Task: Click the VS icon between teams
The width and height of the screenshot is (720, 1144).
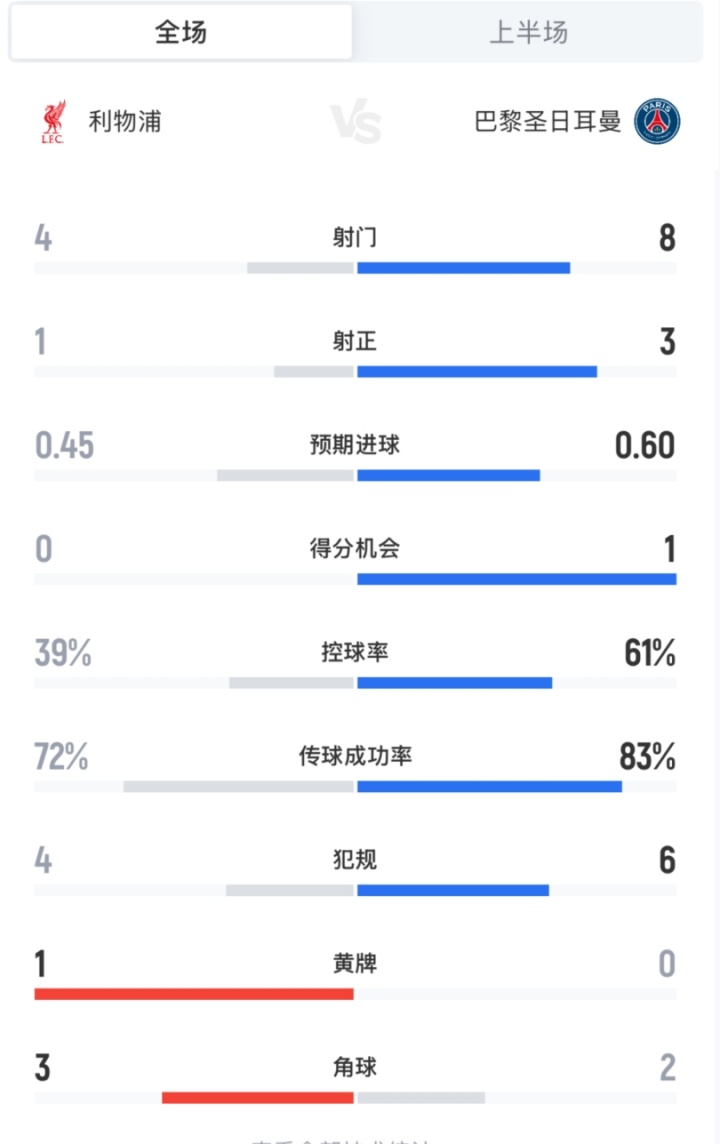Action: [x=355, y=122]
